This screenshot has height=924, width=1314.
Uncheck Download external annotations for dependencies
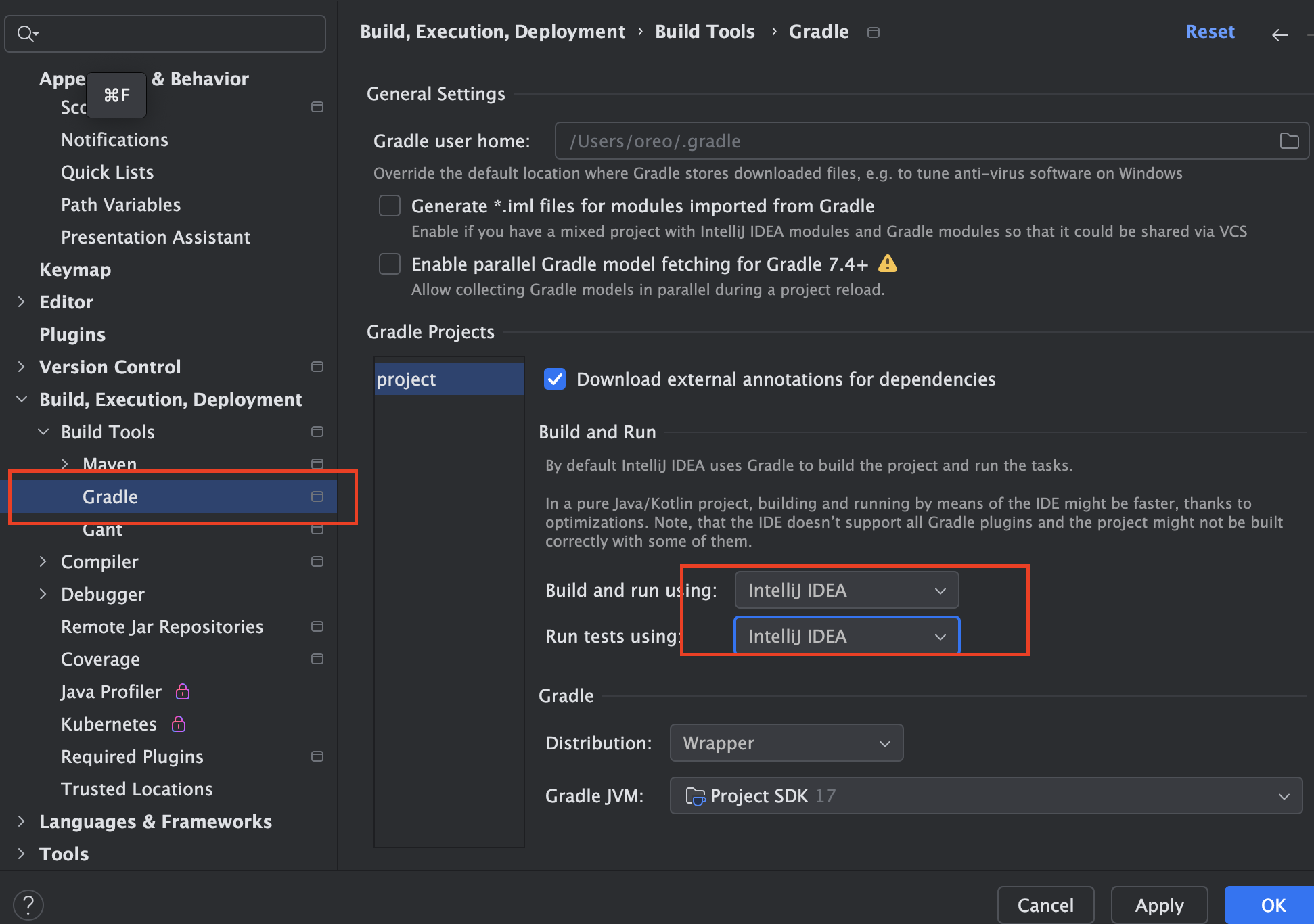[555, 379]
